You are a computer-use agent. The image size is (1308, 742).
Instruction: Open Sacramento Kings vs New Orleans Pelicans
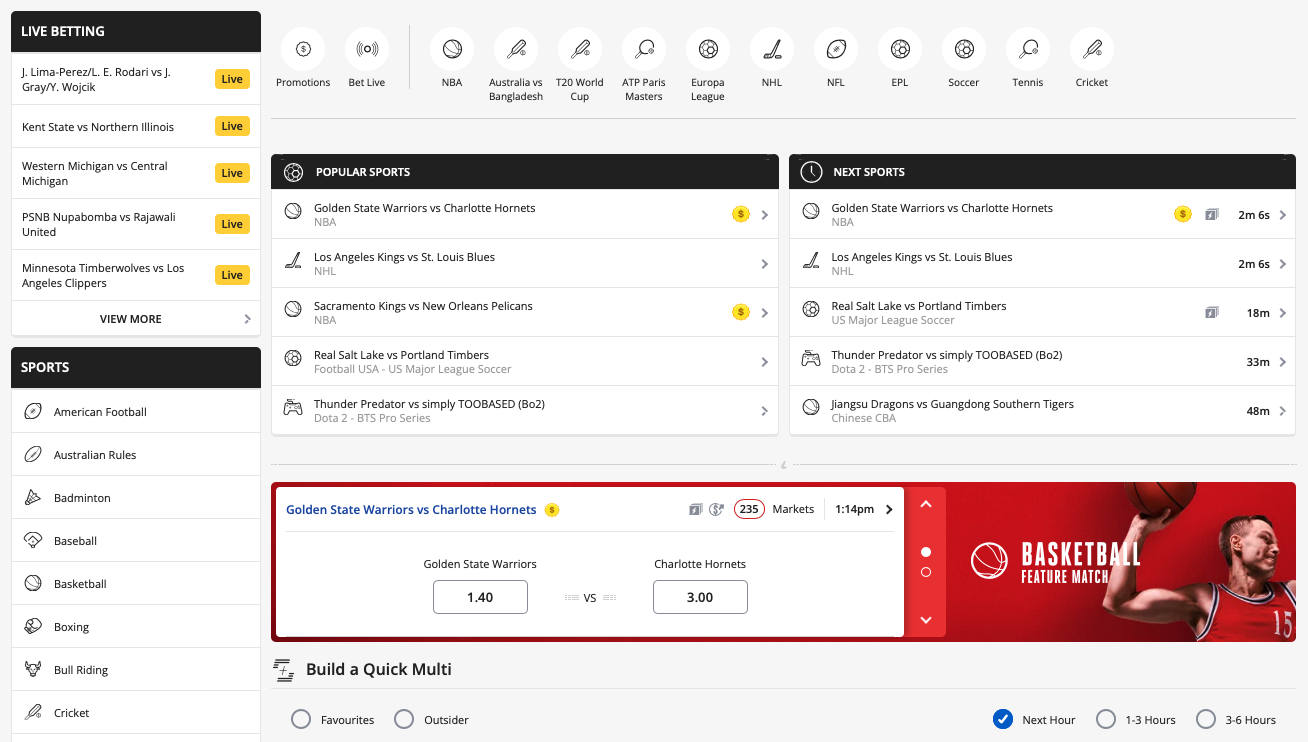[525, 312]
